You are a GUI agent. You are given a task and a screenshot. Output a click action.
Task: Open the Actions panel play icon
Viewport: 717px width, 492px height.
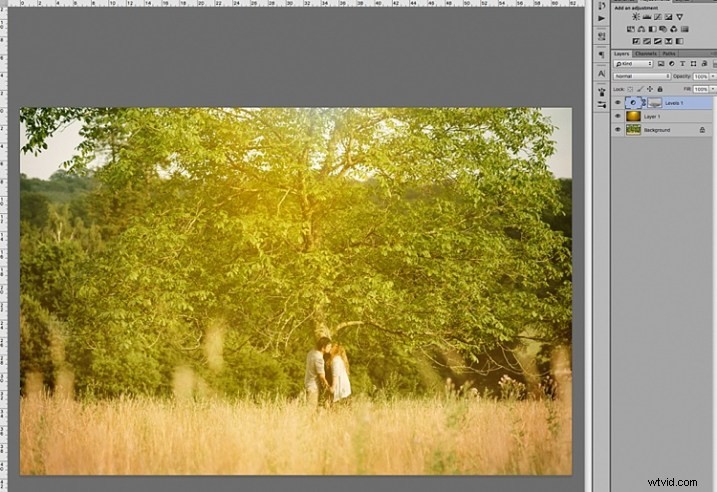602,18
